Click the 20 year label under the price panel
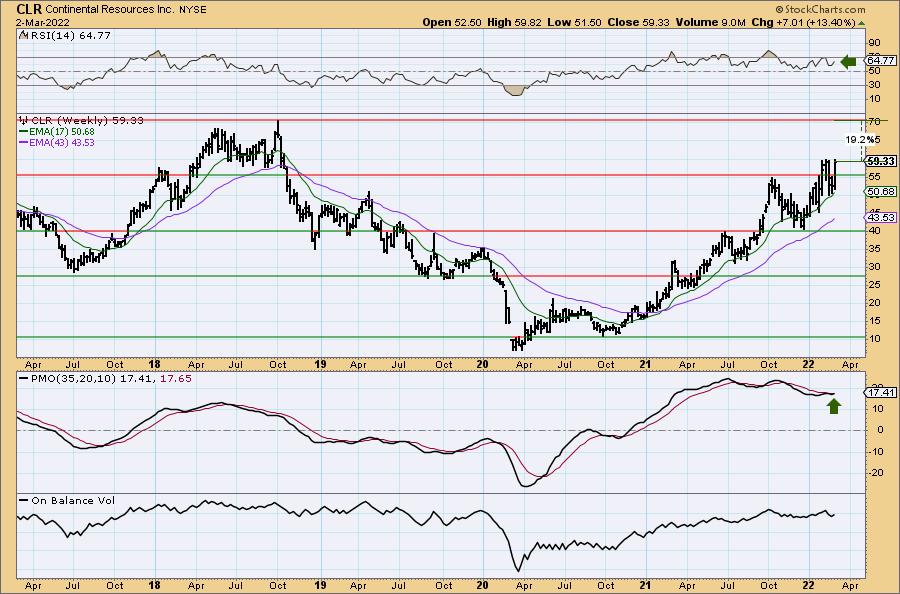900x594 pixels. pos(482,364)
